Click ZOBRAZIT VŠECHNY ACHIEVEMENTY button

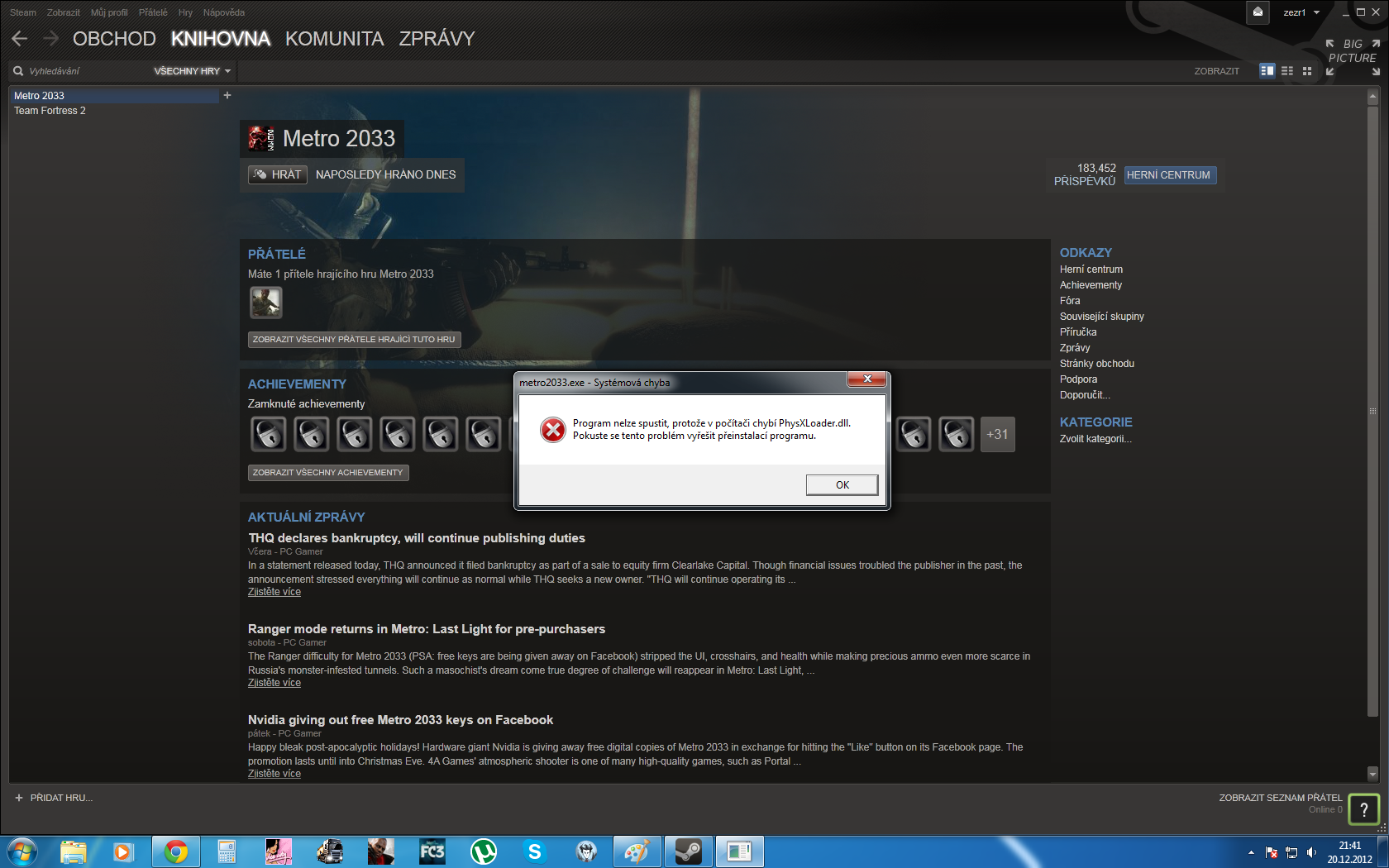coord(328,473)
